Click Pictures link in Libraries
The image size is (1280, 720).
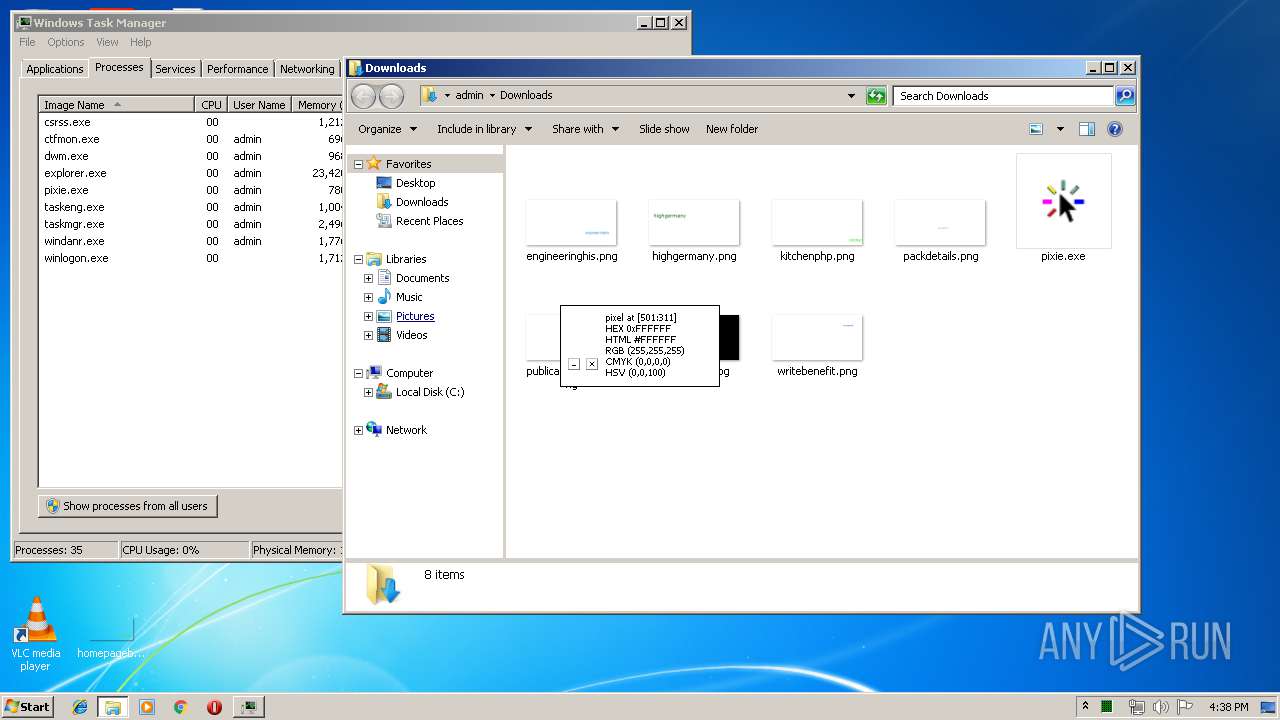pyautogui.click(x=415, y=316)
